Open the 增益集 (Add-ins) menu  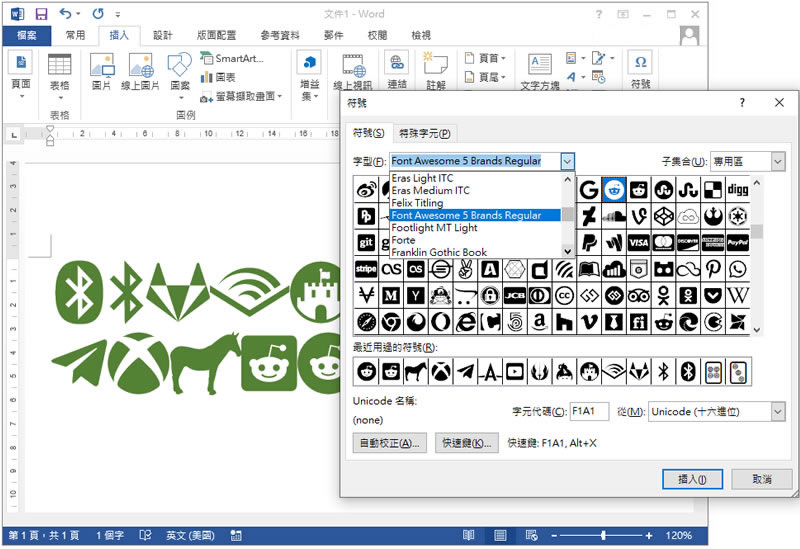point(309,76)
